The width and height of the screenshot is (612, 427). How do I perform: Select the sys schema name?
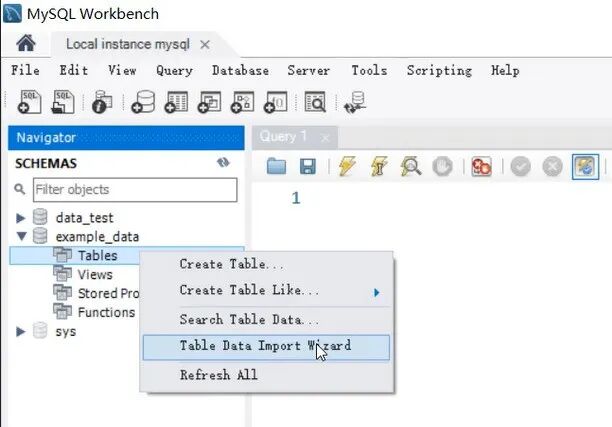point(66,332)
